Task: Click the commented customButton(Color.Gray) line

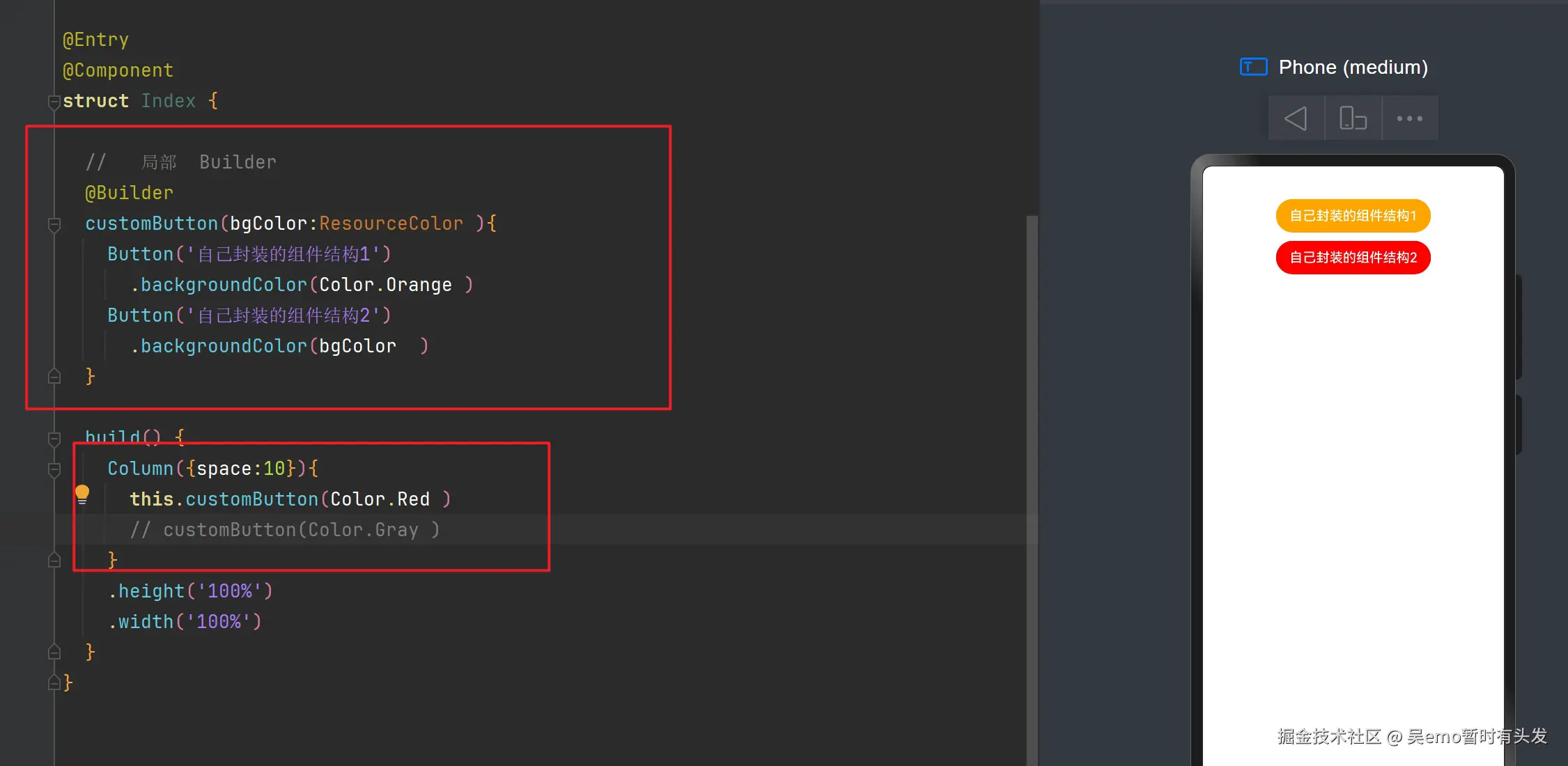Action: 286,530
